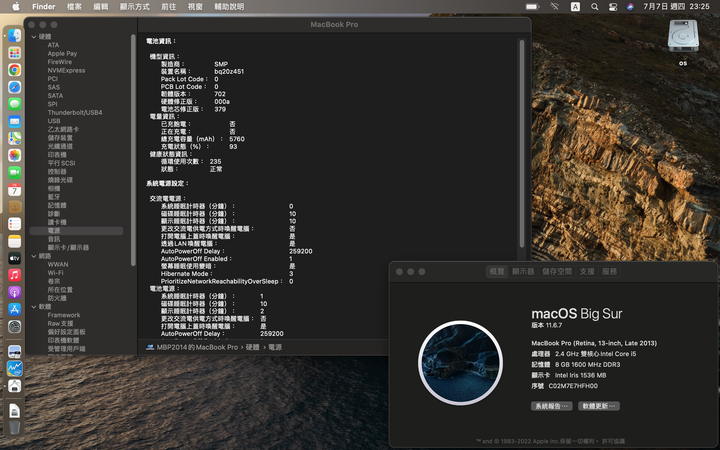
Task: Select 藍牙 in the sidebar
Action: [x=54, y=197]
